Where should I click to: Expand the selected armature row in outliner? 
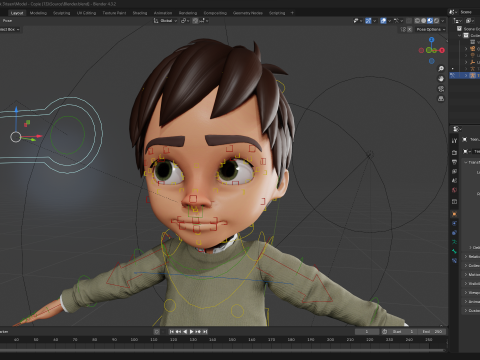coord(466,76)
